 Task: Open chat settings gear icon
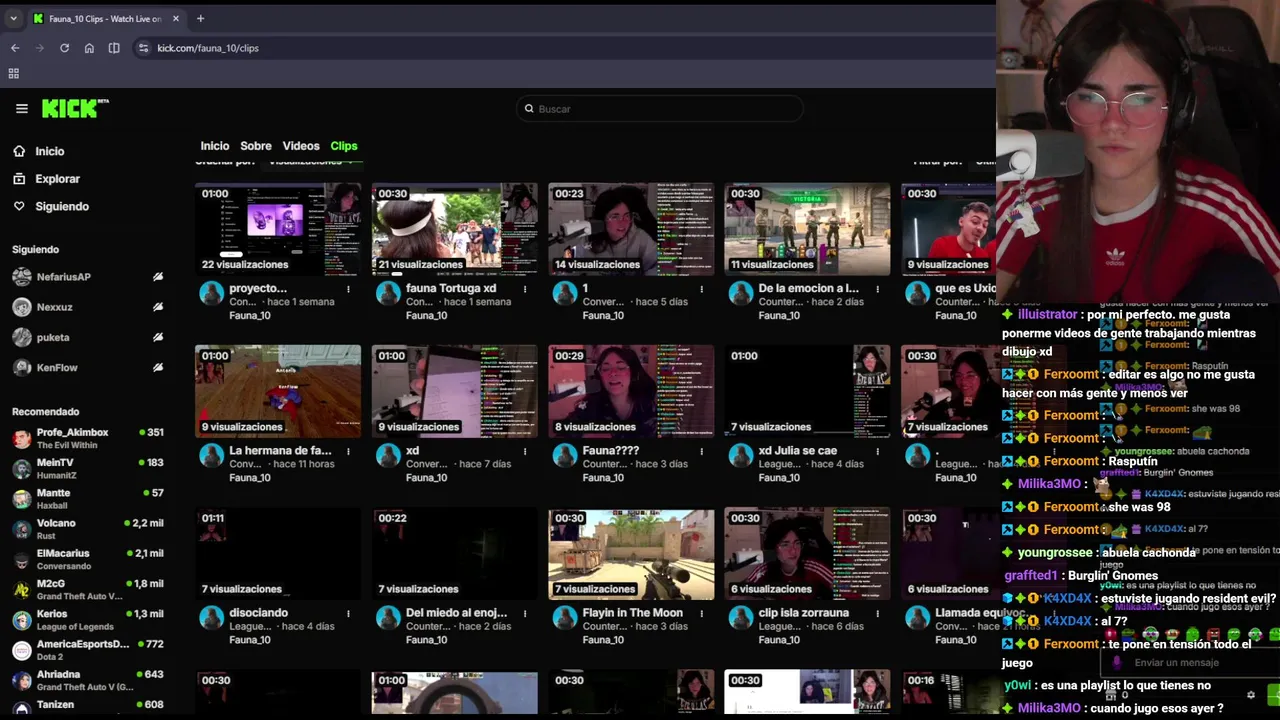(1250, 694)
